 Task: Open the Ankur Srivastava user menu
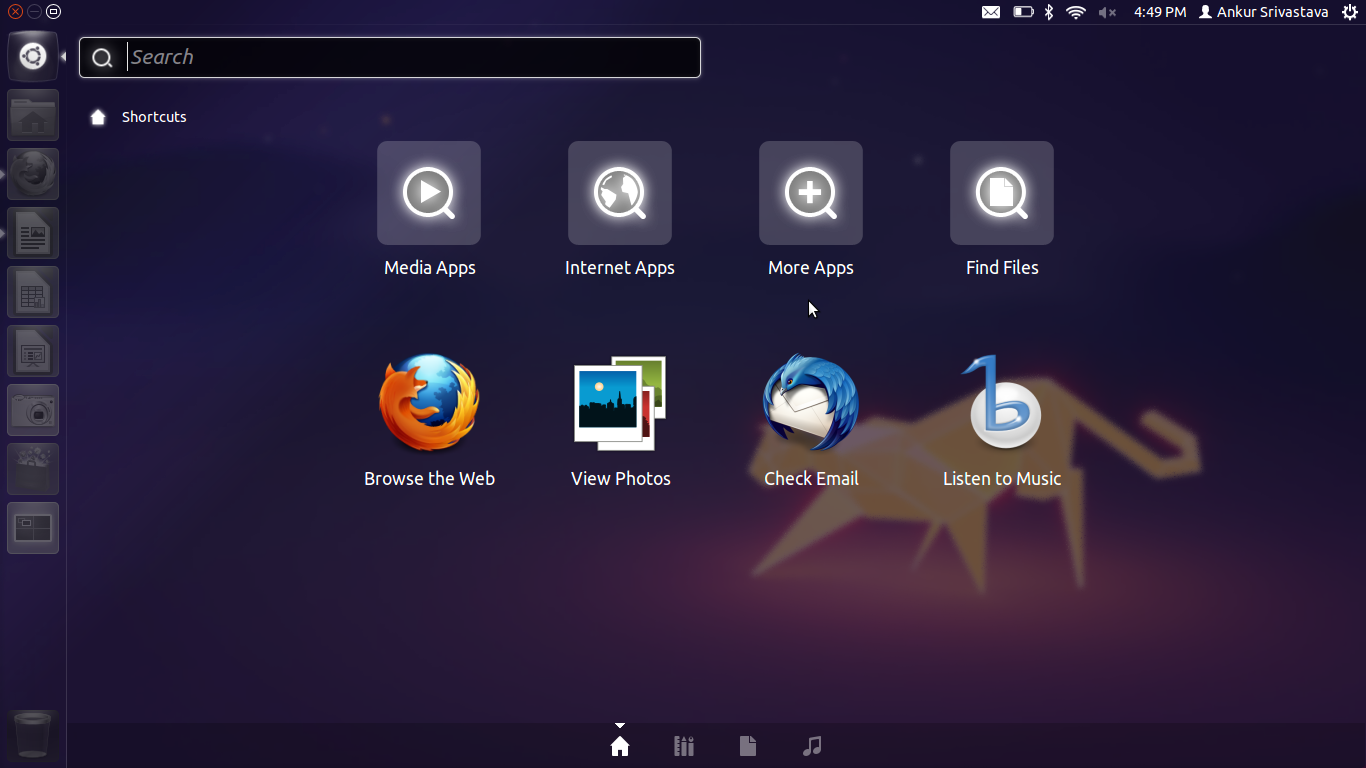point(1262,12)
